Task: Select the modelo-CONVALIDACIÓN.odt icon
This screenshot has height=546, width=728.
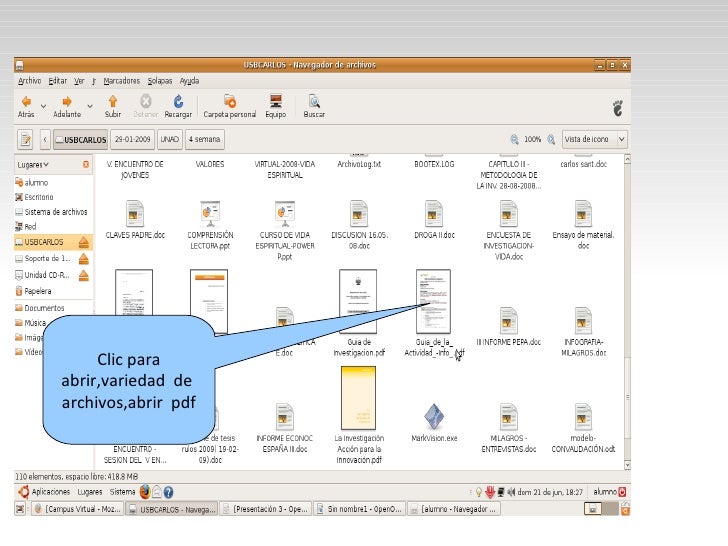Action: coord(583,417)
